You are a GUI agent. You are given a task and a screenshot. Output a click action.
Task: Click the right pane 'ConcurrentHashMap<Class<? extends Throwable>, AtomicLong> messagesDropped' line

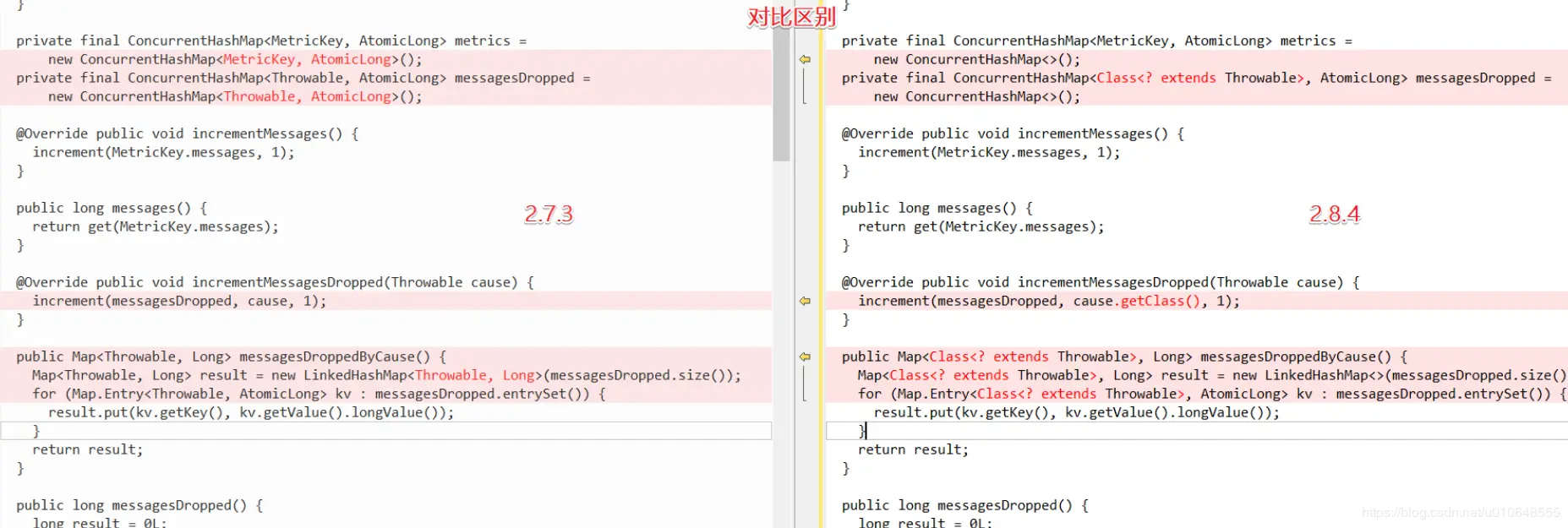coord(1197,78)
